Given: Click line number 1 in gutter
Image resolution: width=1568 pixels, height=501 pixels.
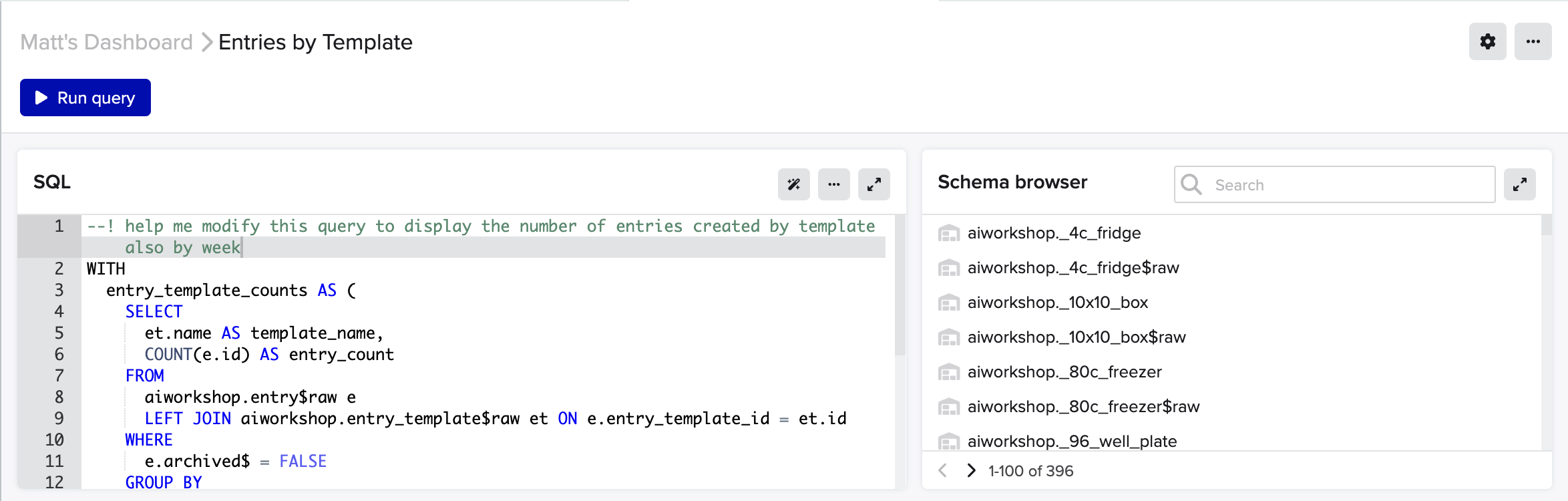Looking at the screenshot, I should coord(59,226).
